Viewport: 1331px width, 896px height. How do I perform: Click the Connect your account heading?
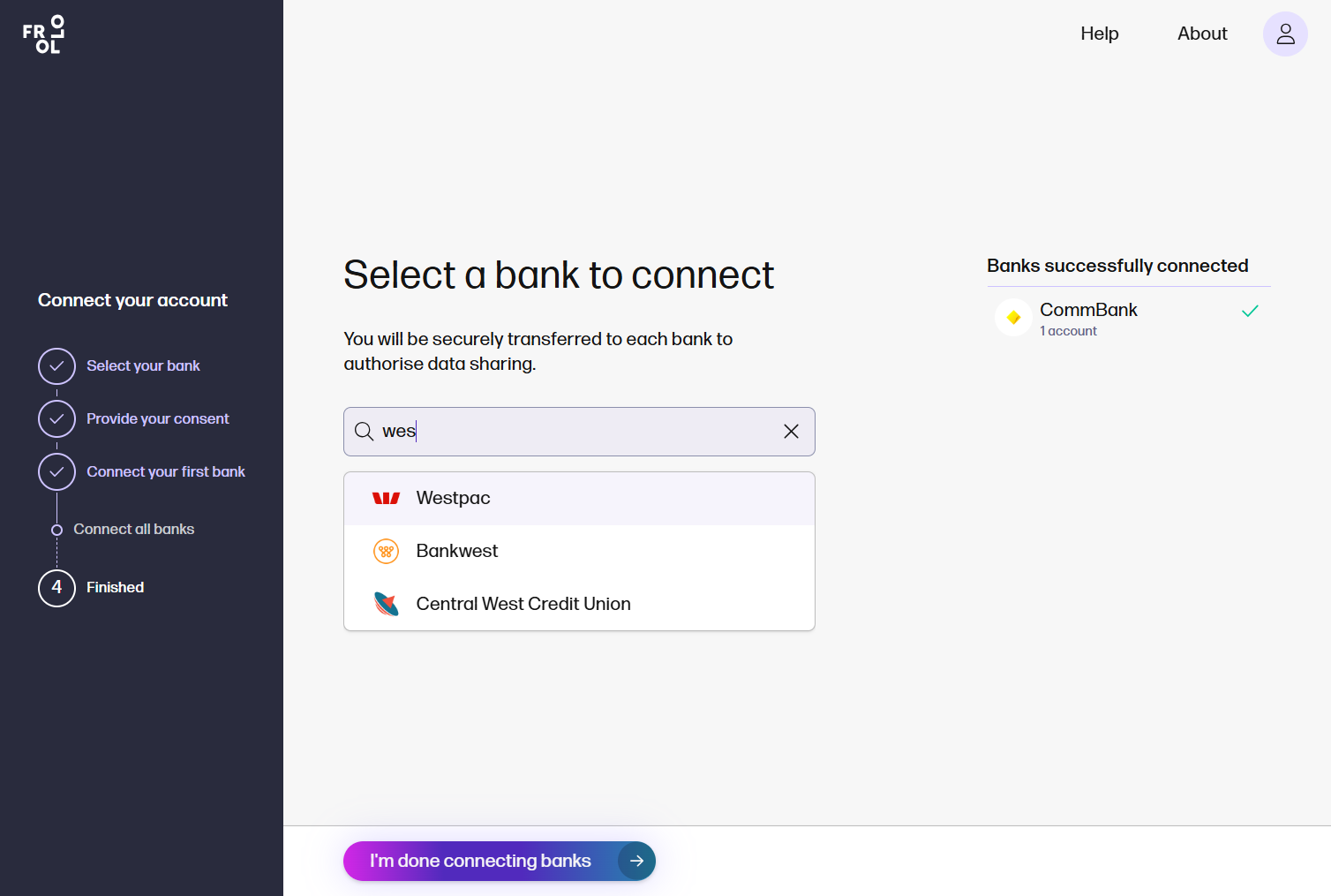[132, 300]
